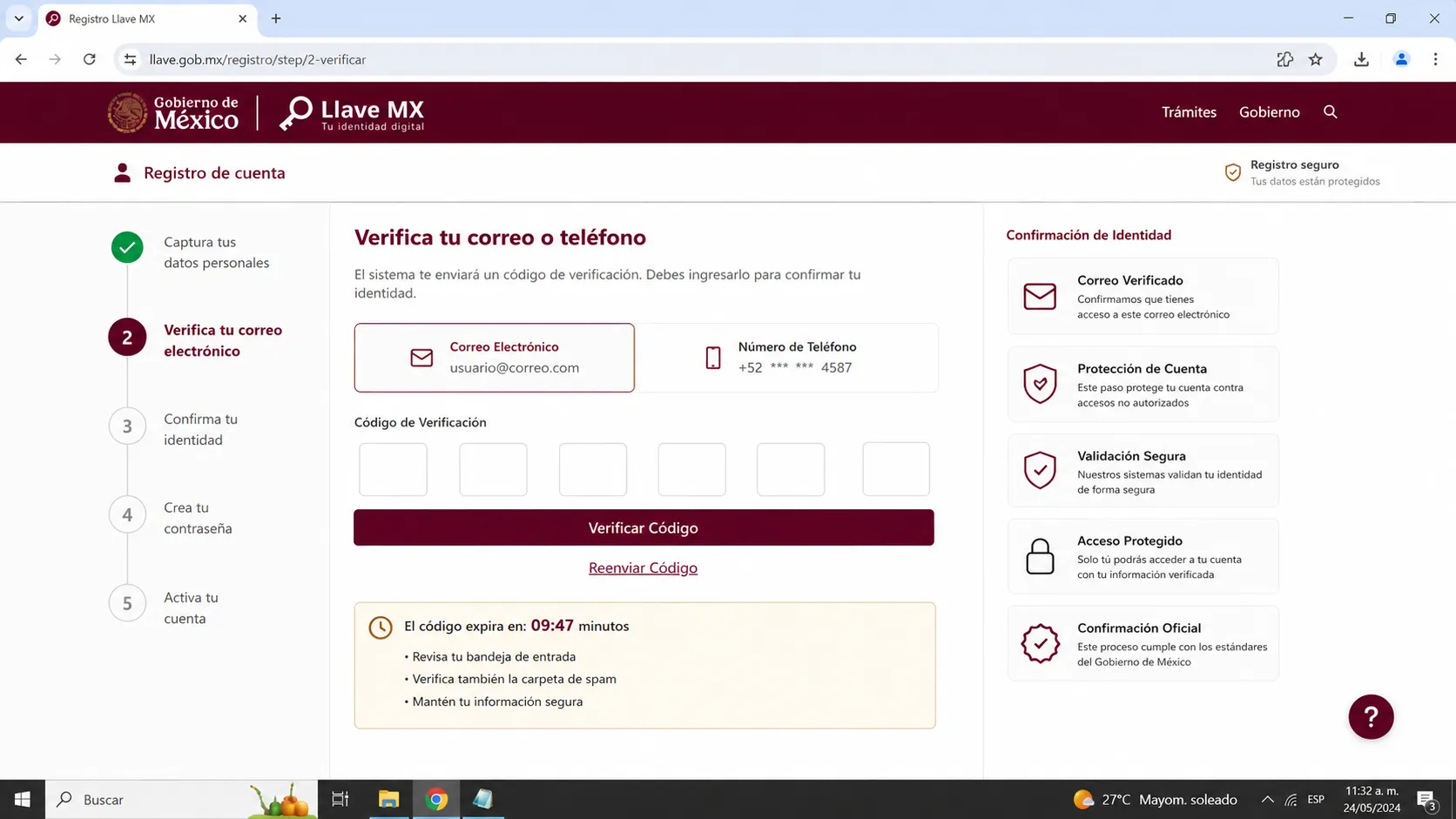Viewport: 1456px width, 819px height.
Task: Open the tab search dropdown arrow
Action: (18, 18)
